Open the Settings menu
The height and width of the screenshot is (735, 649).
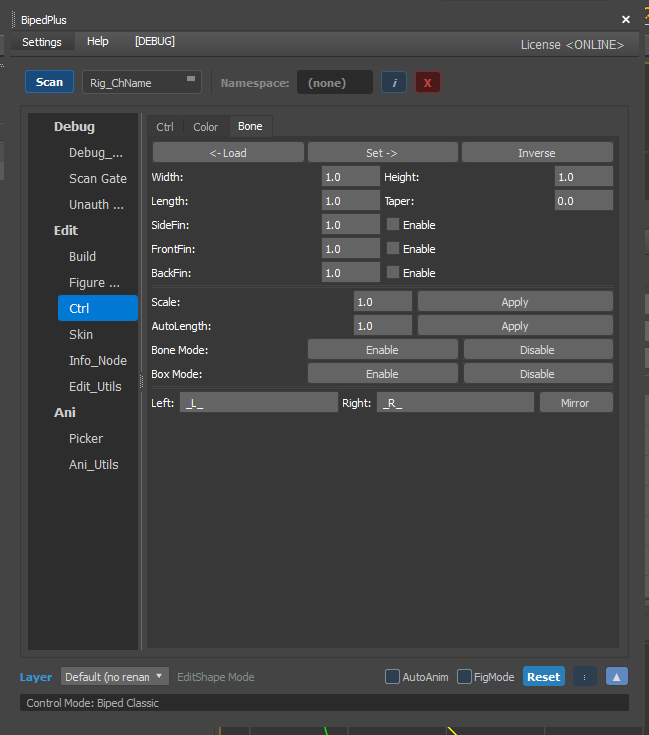[42, 42]
